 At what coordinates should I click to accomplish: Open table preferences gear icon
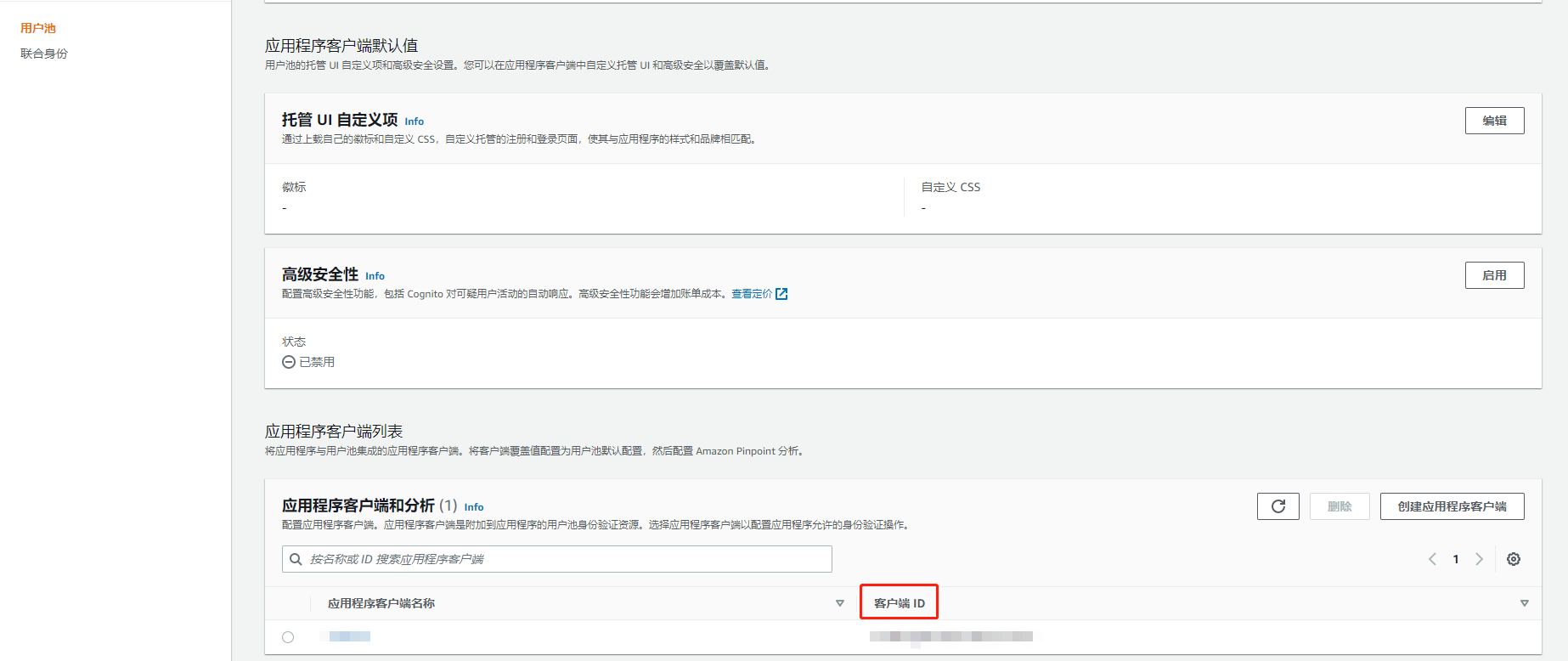1513,559
